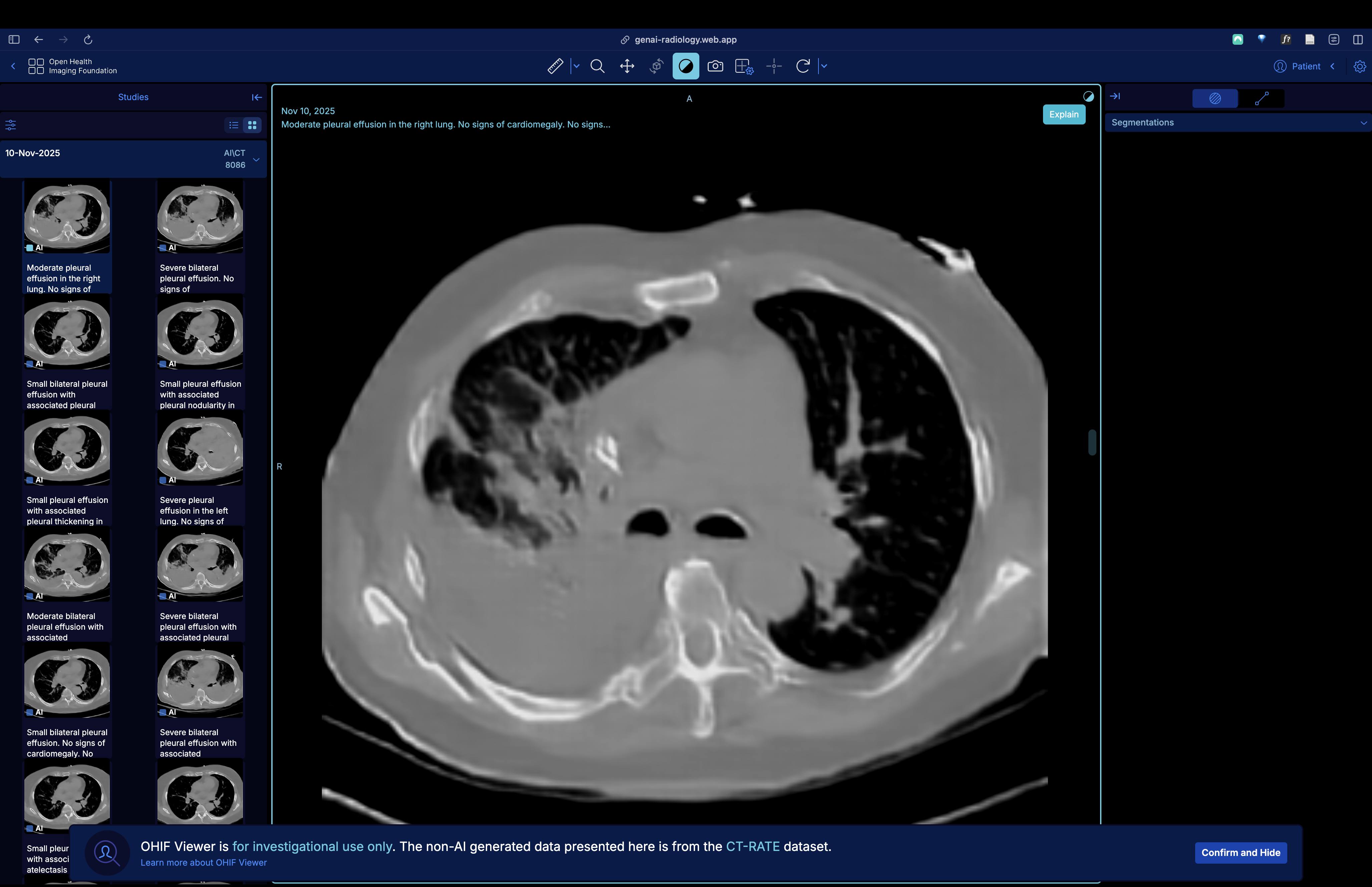The height and width of the screenshot is (887, 1372).
Task: Open the browser tab overview icon
Action: point(1334,39)
